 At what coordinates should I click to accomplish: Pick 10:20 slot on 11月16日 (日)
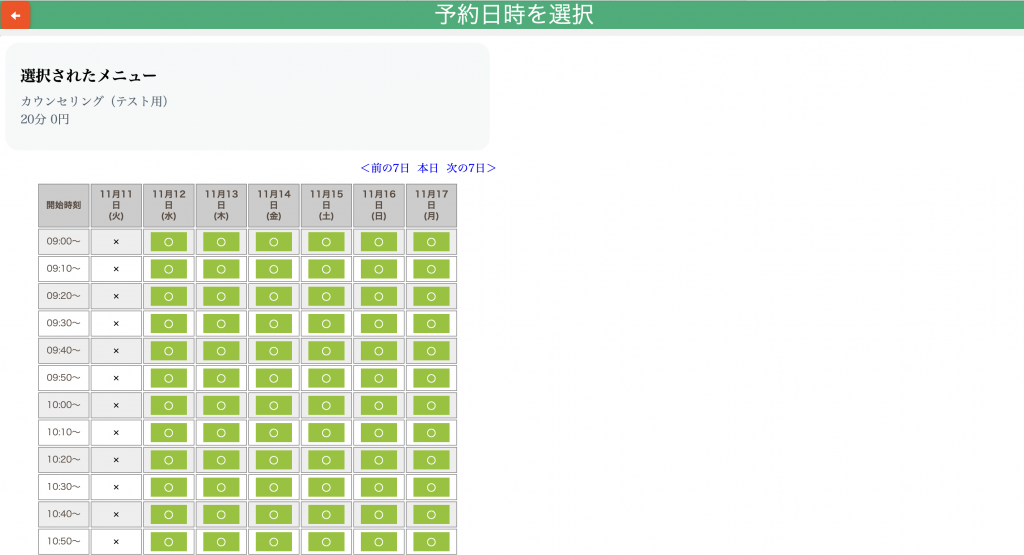(379, 460)
